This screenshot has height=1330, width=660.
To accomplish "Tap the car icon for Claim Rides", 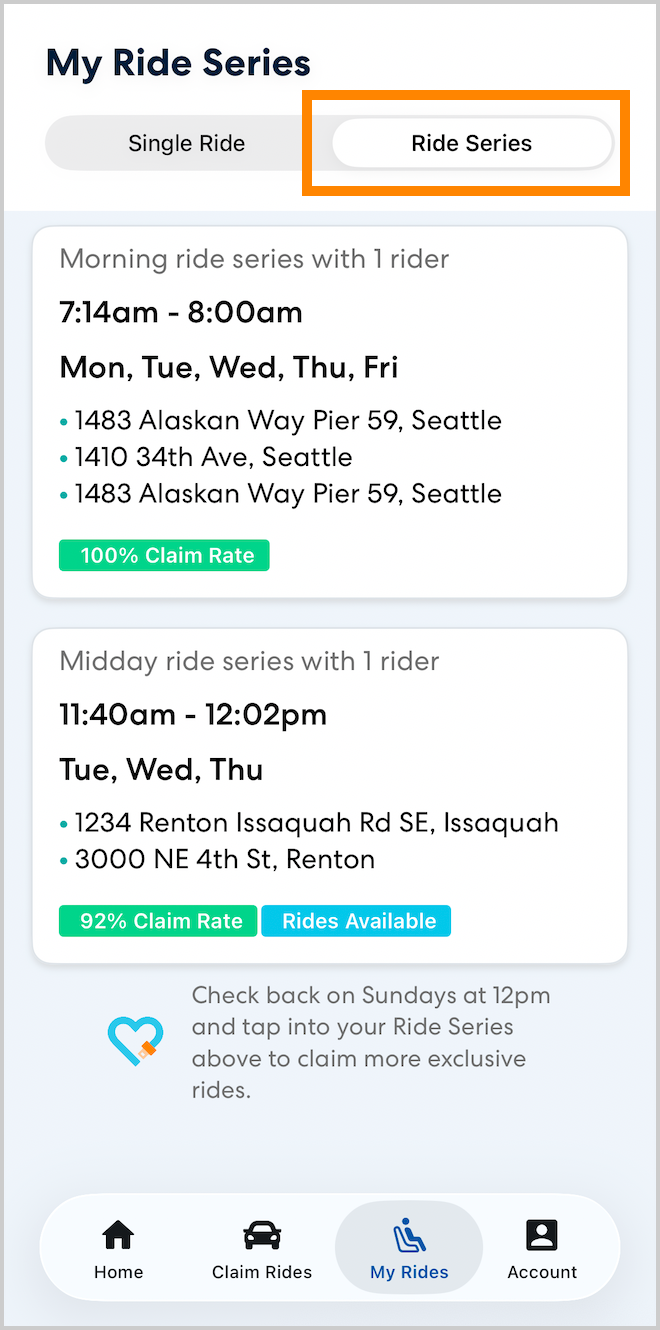I will tap(261, 1236).
